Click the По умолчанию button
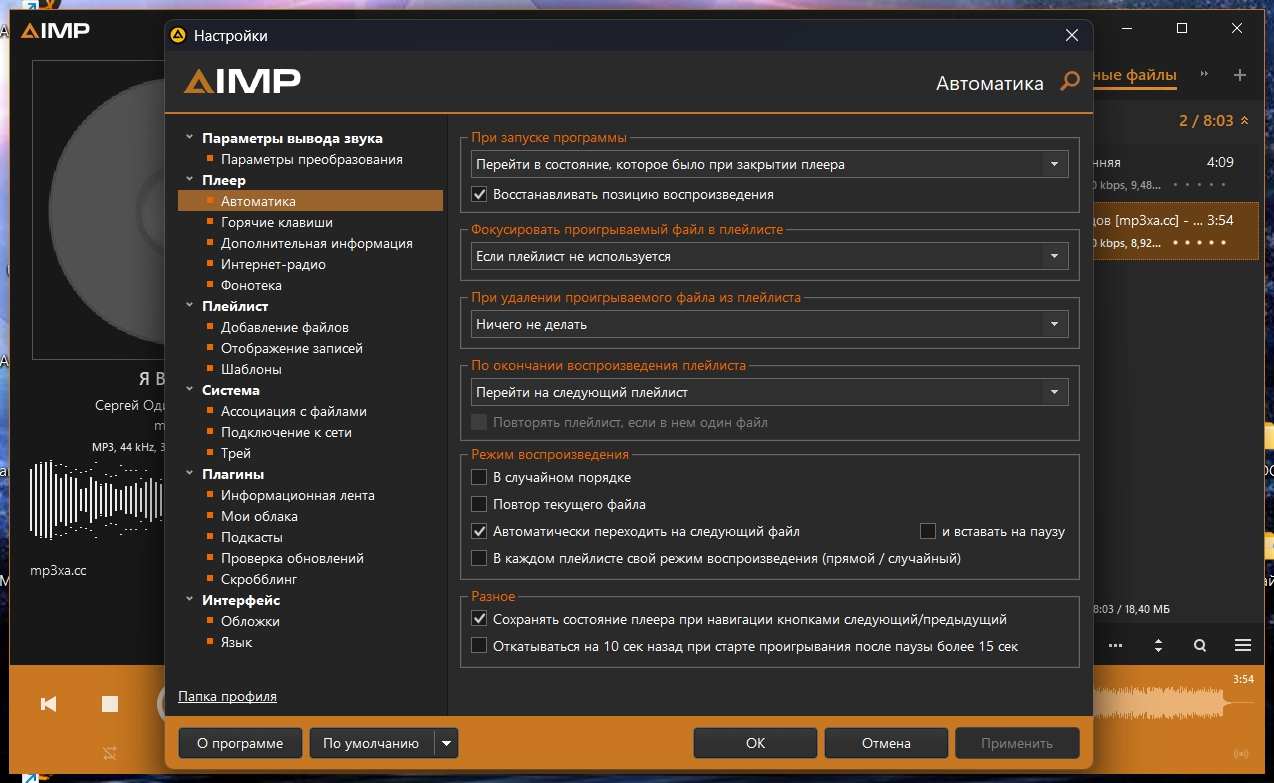This screenshot has width=1274, height=783. pos(371,743)
